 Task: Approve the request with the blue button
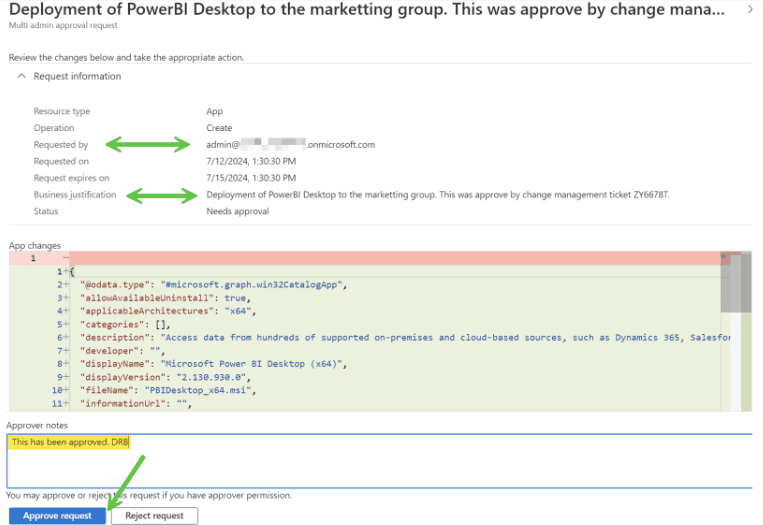[56, 516]
